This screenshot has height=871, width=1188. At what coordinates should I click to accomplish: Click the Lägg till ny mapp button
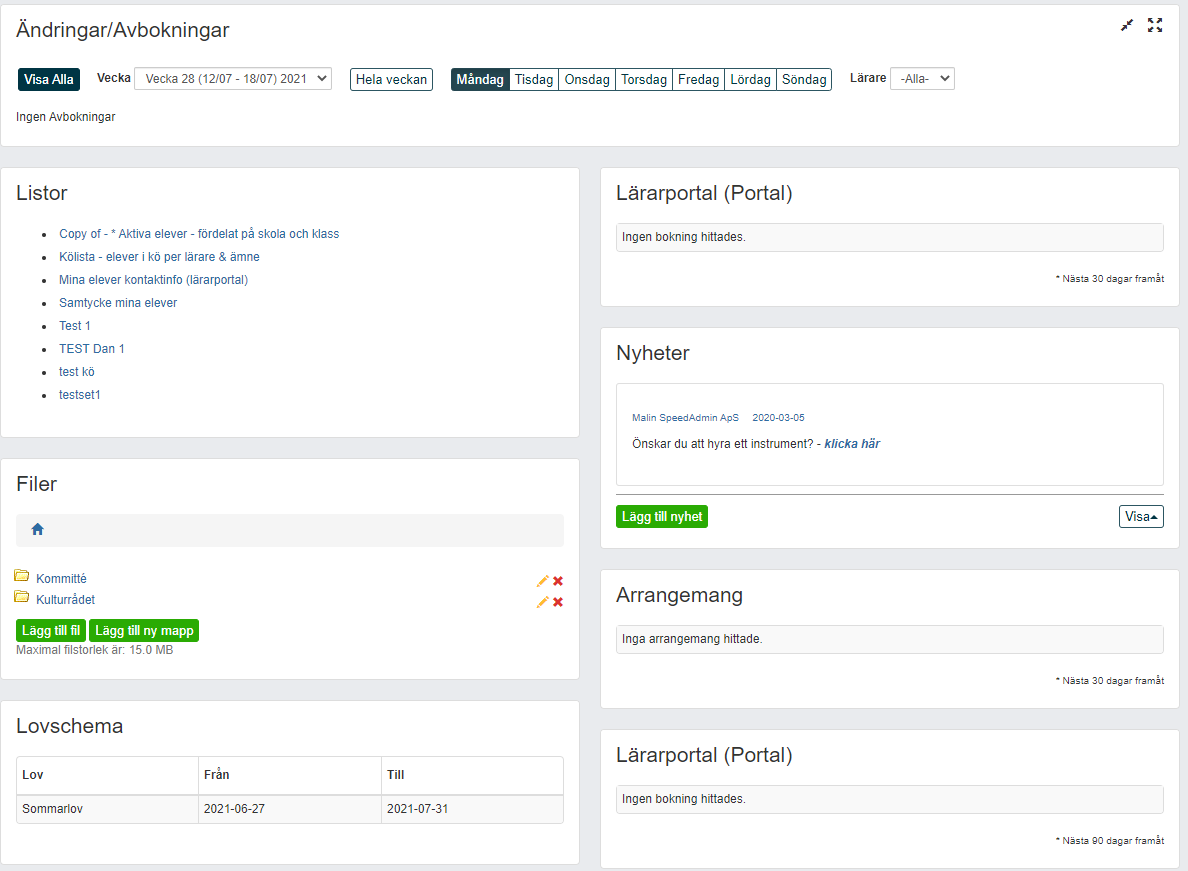144,631
